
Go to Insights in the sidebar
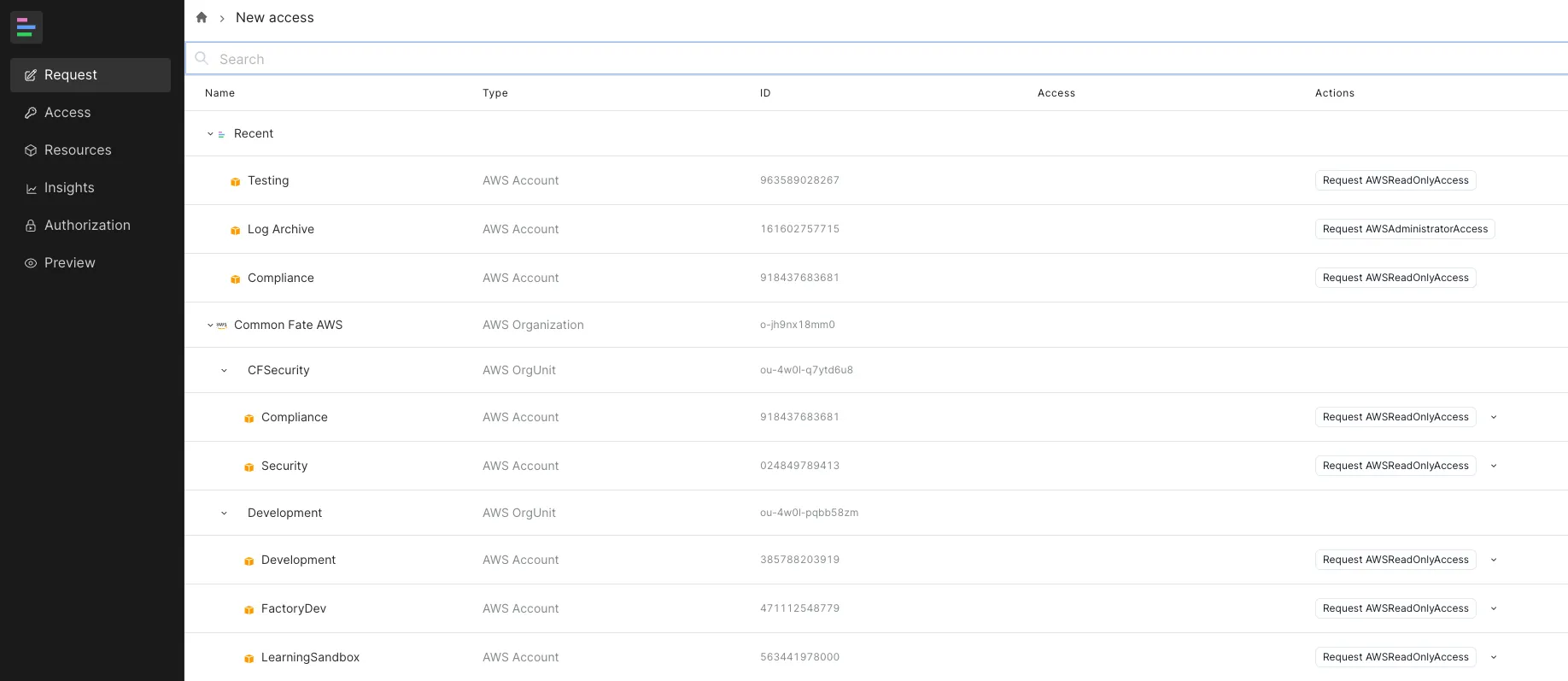69,188
